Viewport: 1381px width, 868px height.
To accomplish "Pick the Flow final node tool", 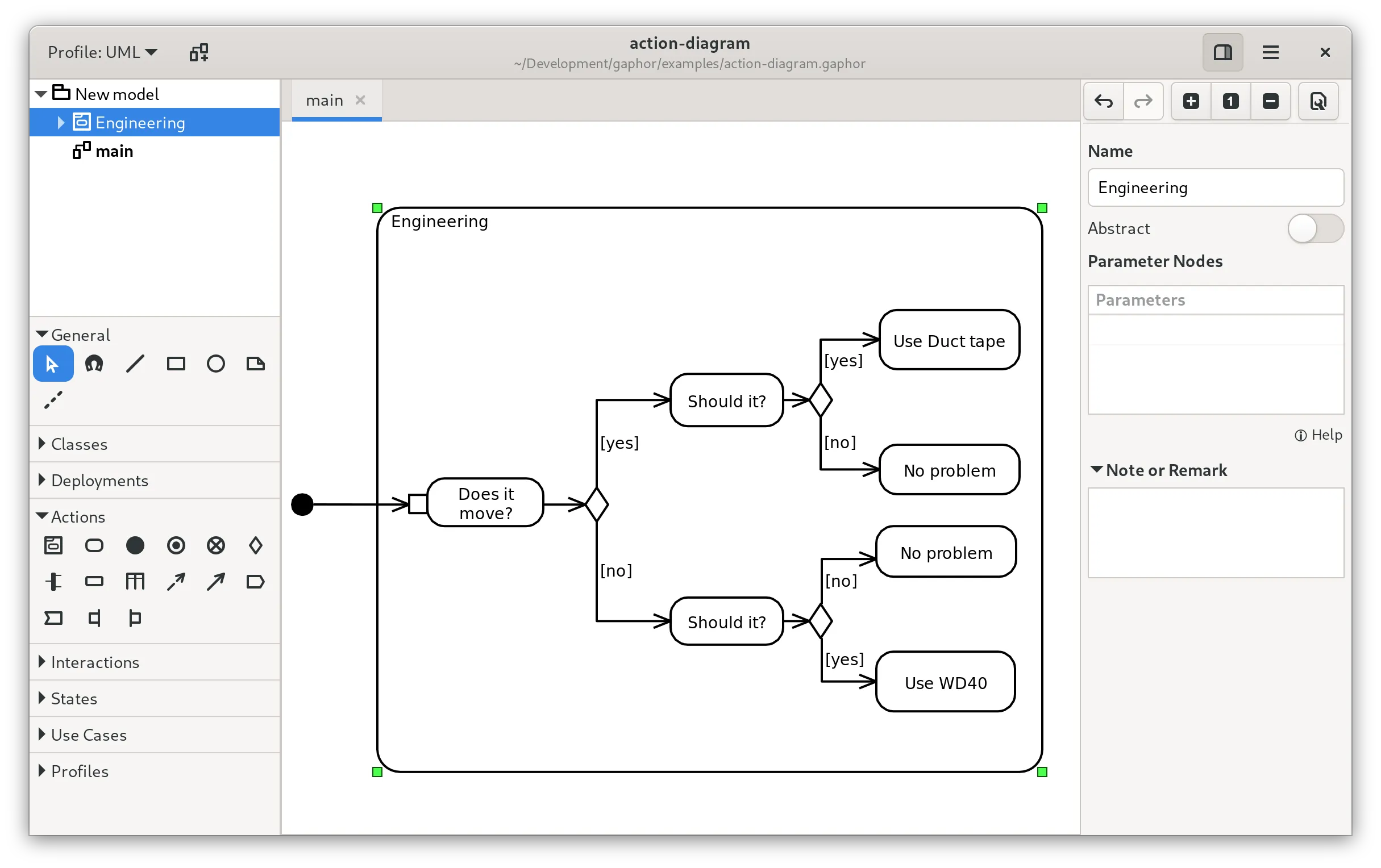I will click(215, 545).
